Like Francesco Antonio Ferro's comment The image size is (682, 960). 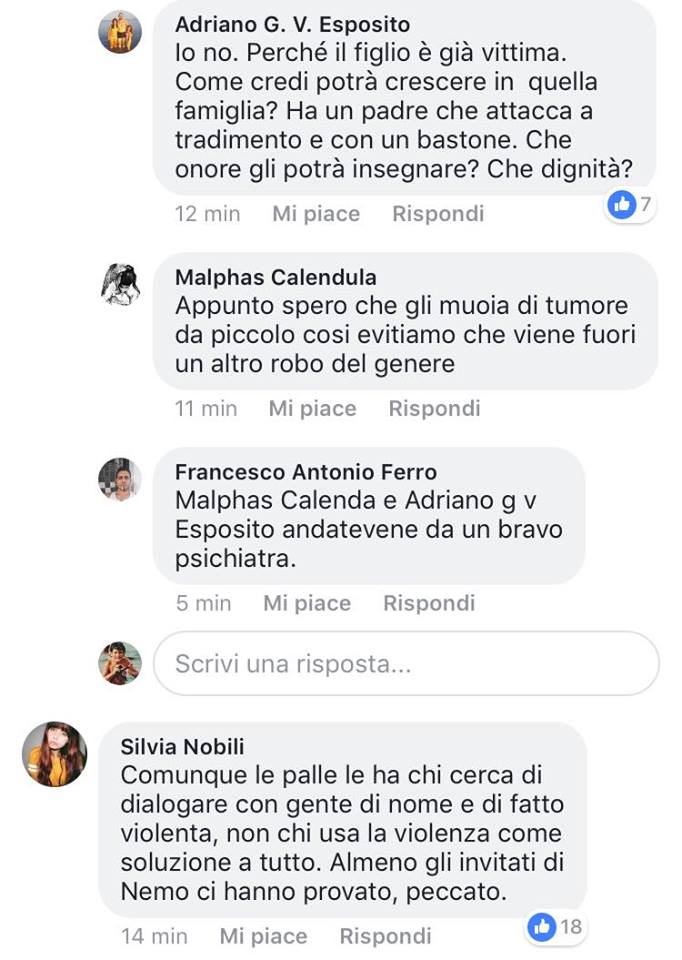(307, 603)
